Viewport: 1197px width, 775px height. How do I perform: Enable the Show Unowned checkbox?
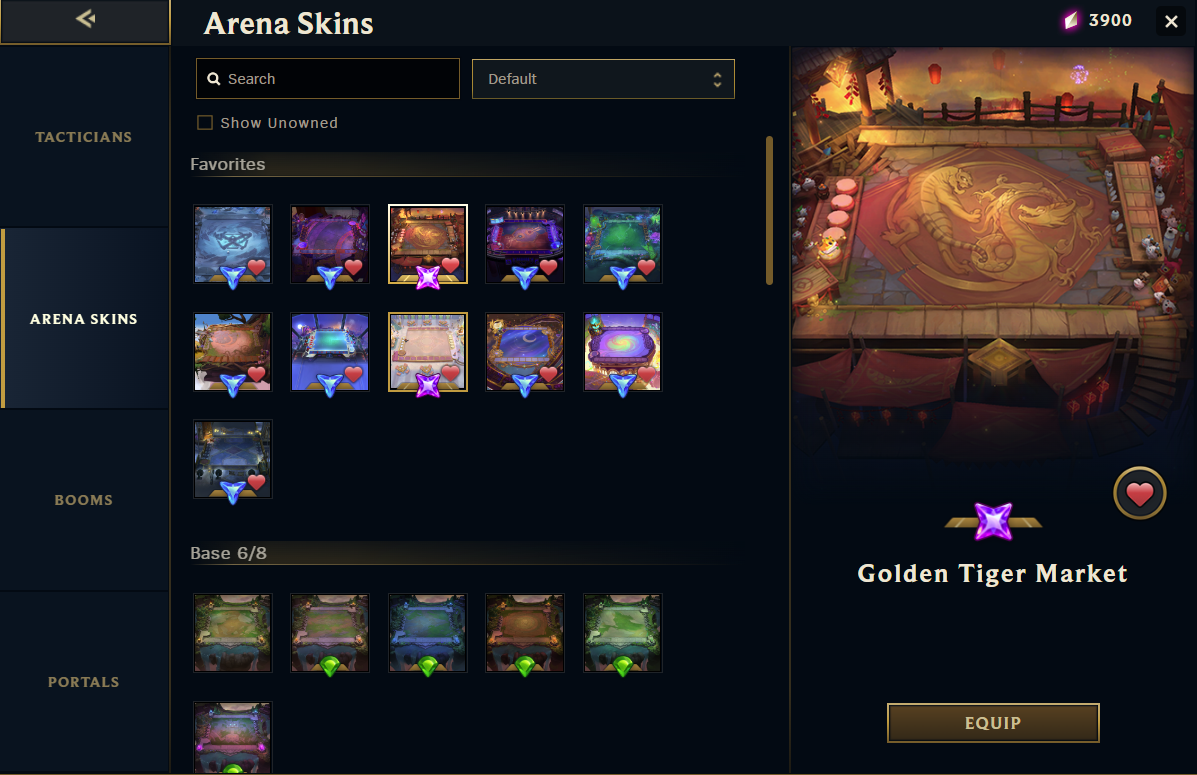click(x=205, y=123)
